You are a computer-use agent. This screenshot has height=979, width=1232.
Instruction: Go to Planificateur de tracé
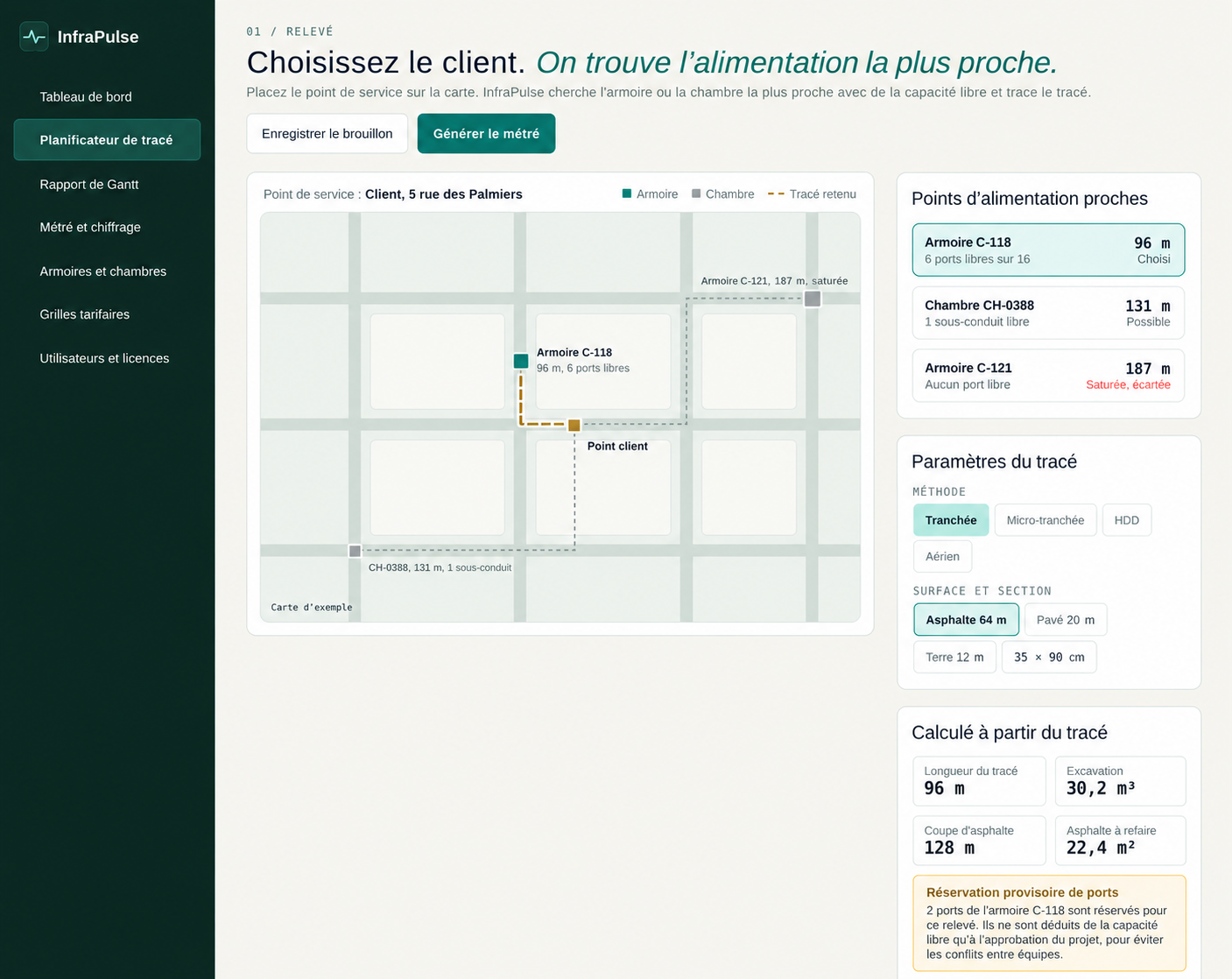[x=107, y=140]
